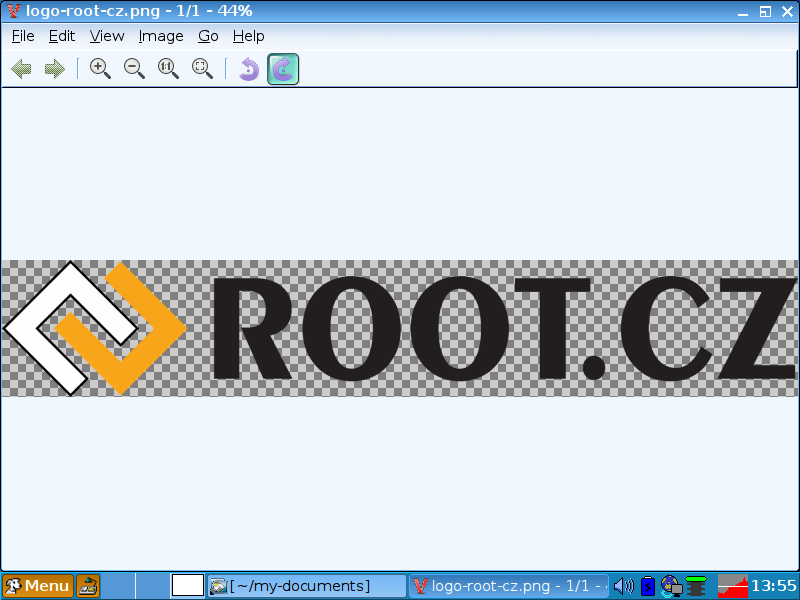This screenshot has height=600, width=800.
Task: Click the green storage tray icon
Action: coord(696,586)
